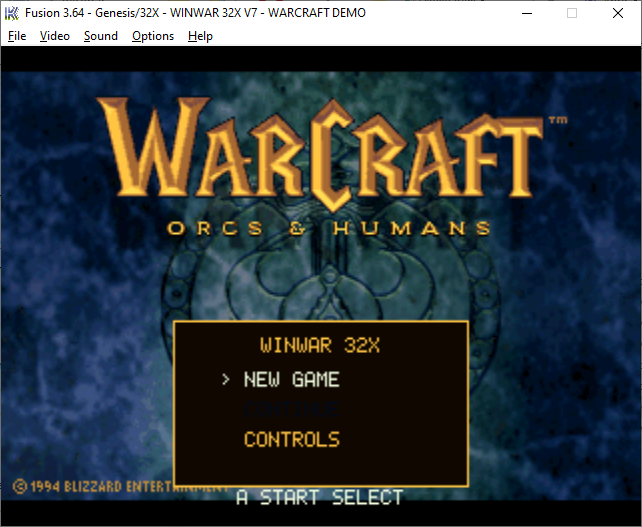Open the File menu
Viewport: 642px width, 527px height.
click(x=17, y=36)
